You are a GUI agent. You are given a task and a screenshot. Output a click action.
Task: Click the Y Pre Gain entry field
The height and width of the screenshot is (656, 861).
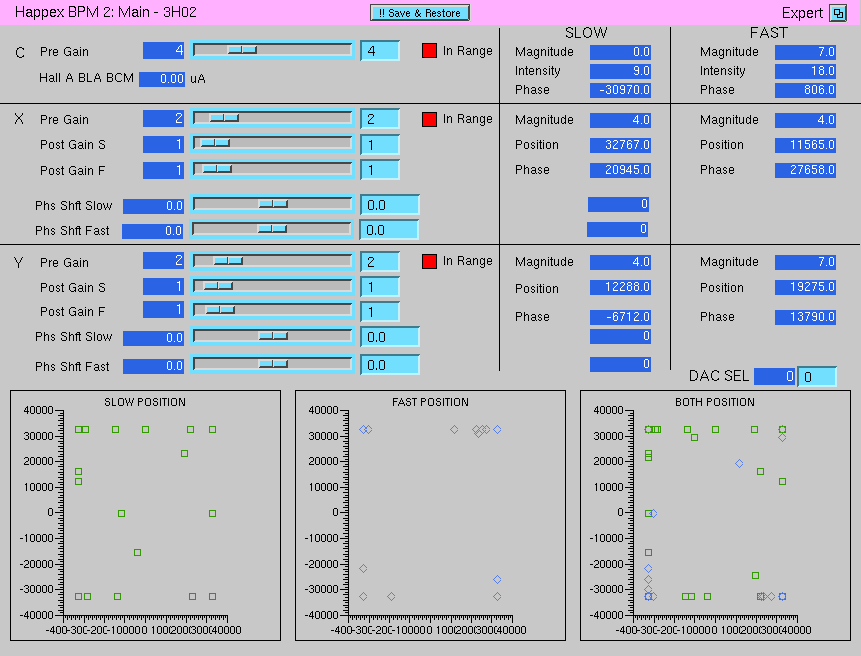[380, 262]
